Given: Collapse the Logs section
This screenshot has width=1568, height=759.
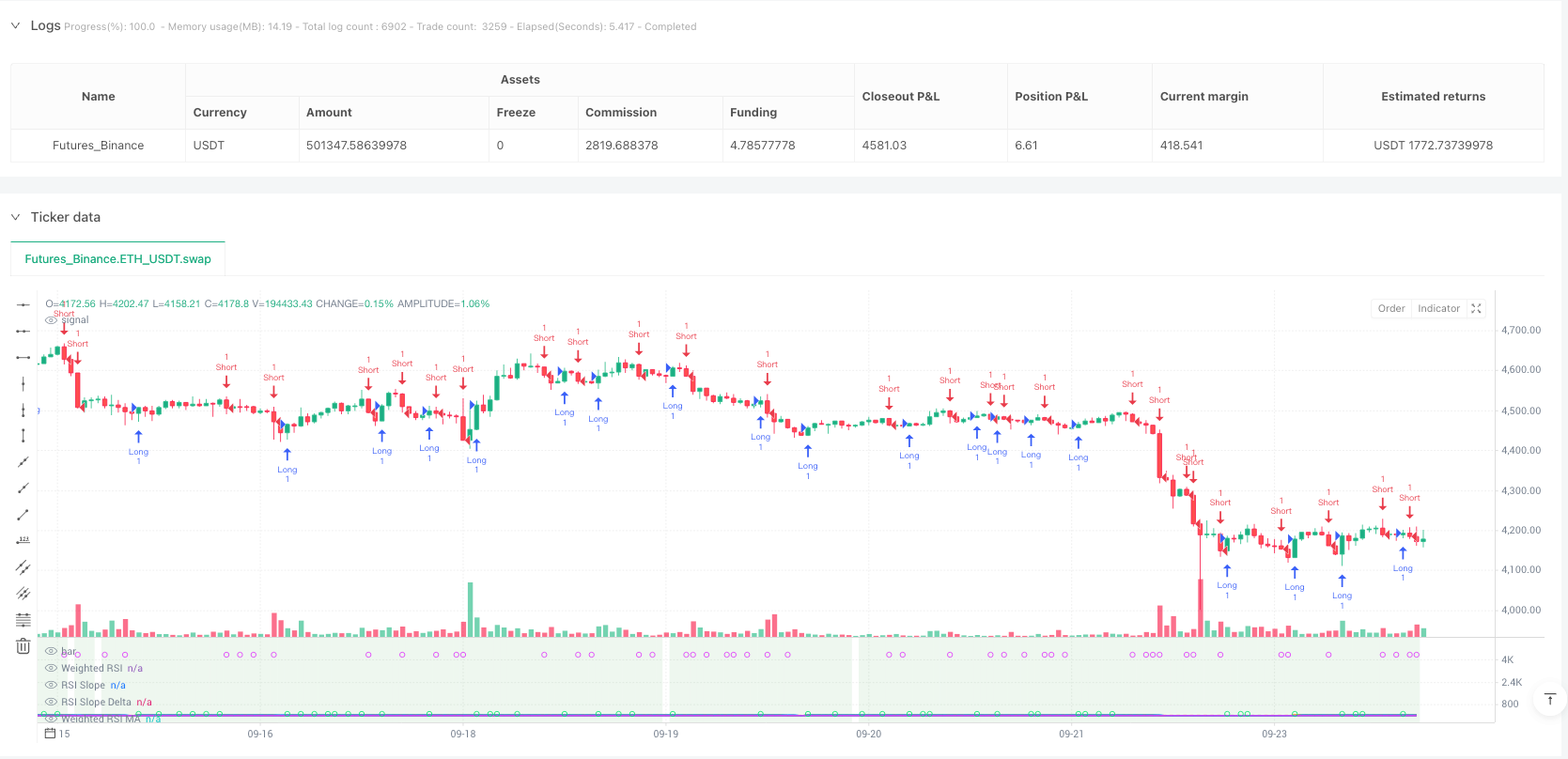Looking at the screenshot, I should click(15, 26).
